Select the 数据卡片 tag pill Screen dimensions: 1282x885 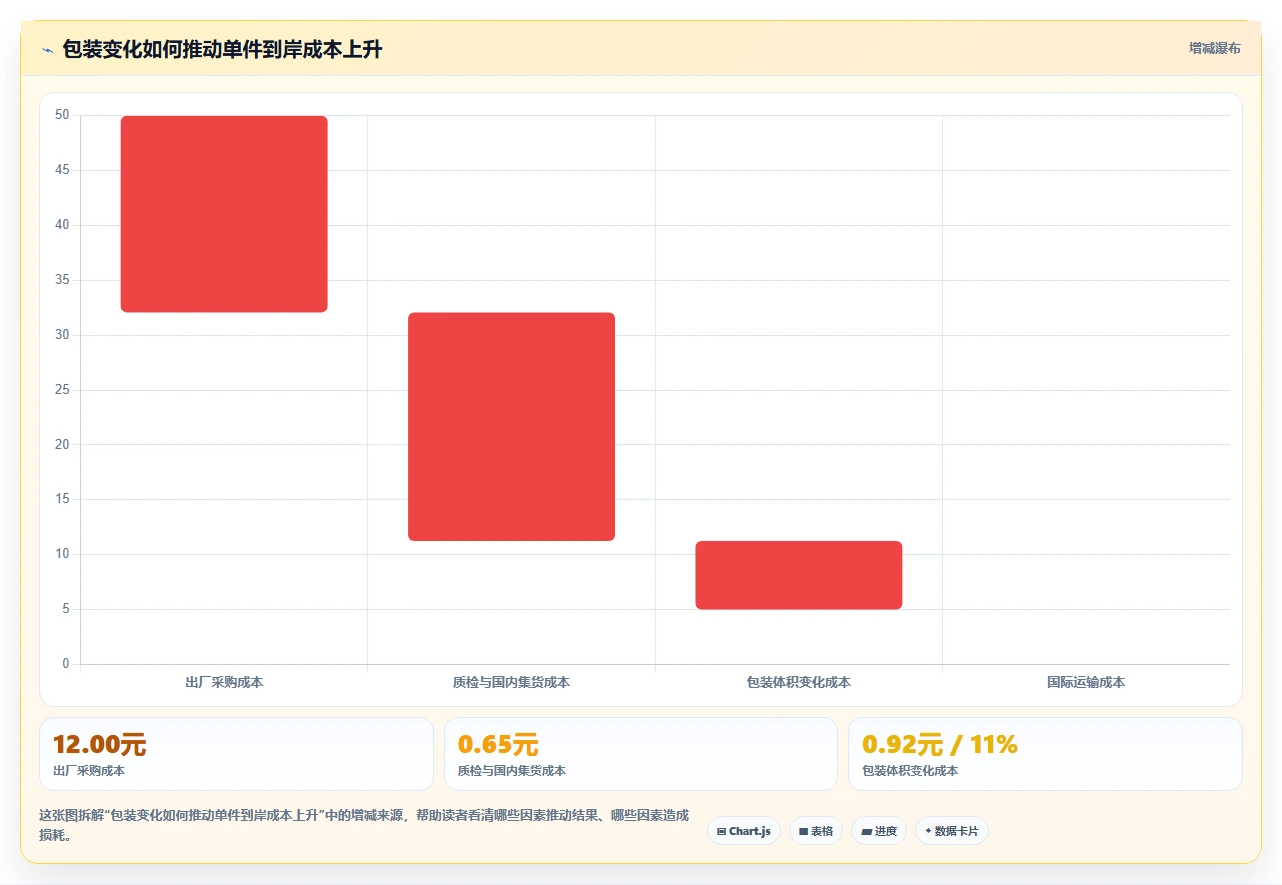tap(952, 831)
